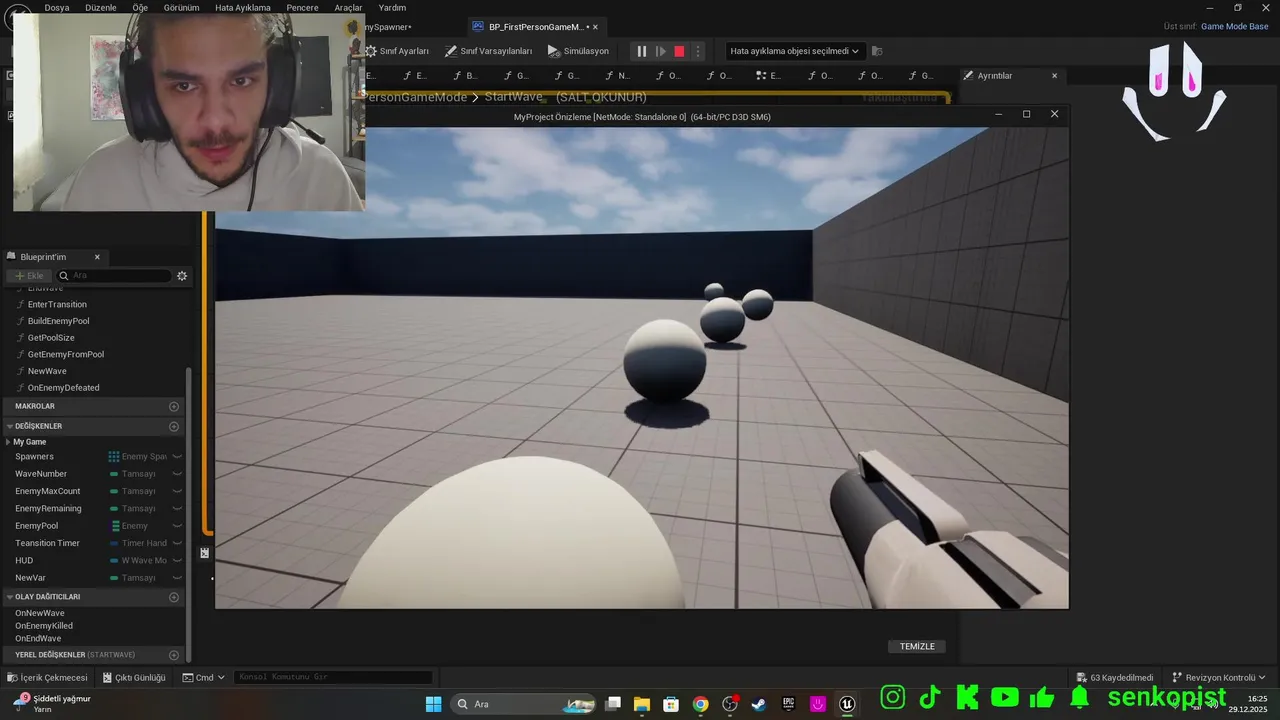This screenshot has height=720, width=1280.
Task: Add a local variable in YEREL DEĞİŞKENLER
Action: coord(174,655)
